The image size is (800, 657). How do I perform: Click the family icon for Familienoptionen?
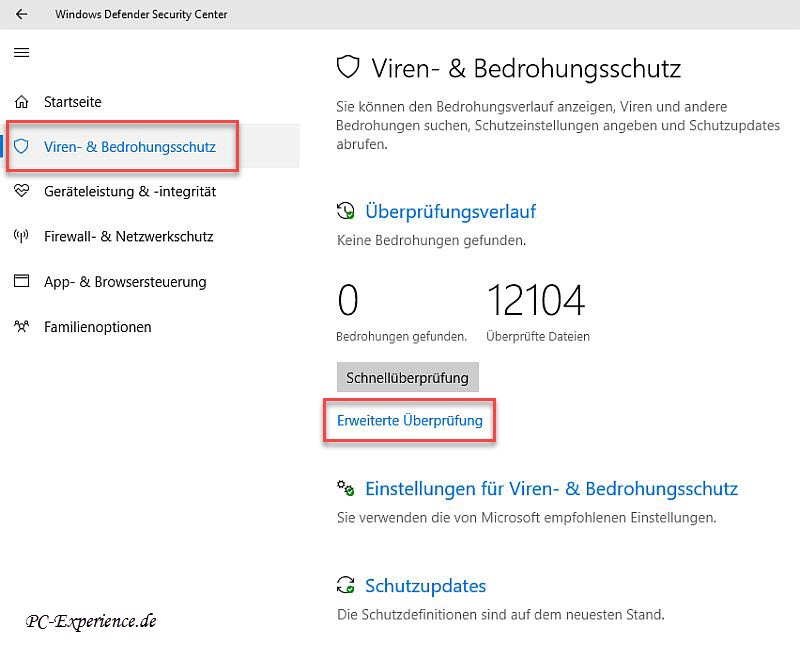(x=21, y=326)
